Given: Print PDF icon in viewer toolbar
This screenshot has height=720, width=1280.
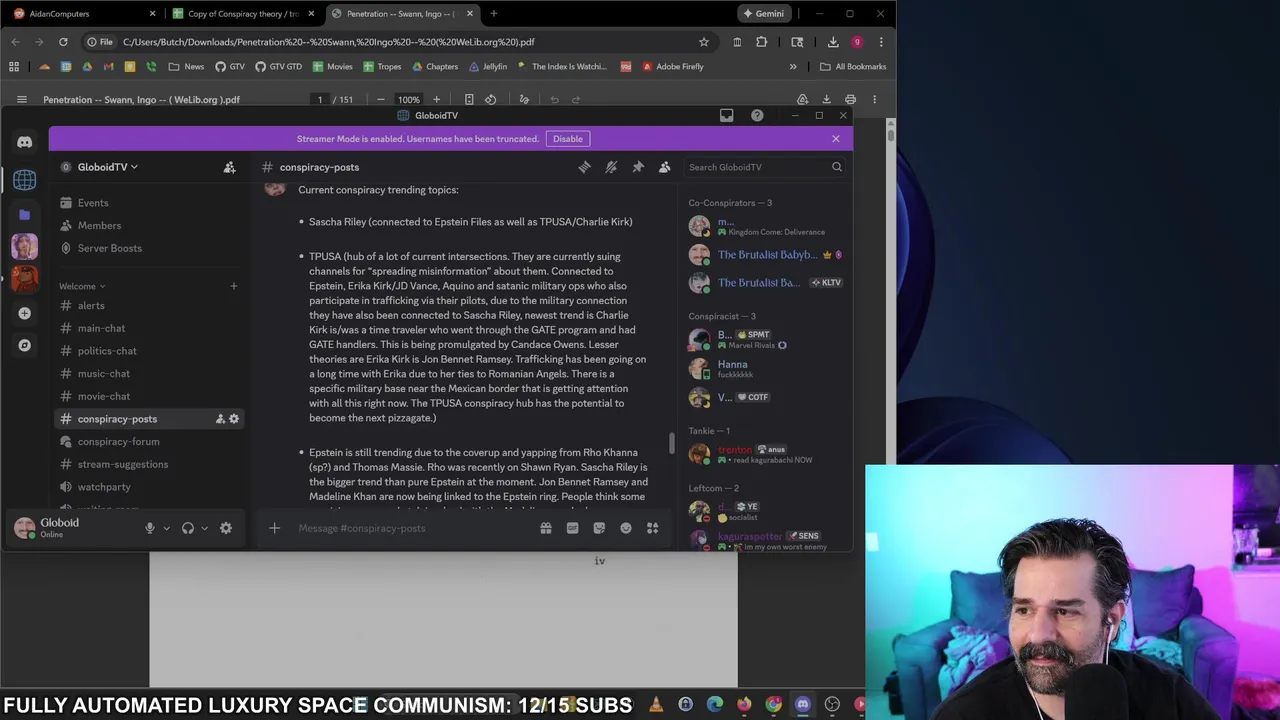Looking at the screenshot, I should coord(850,99).
